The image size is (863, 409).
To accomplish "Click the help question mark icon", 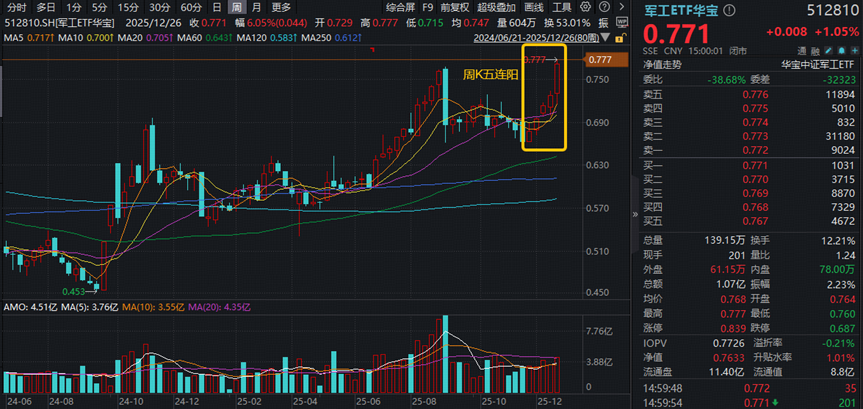I will pyautogui.click(x=602, y=7).
